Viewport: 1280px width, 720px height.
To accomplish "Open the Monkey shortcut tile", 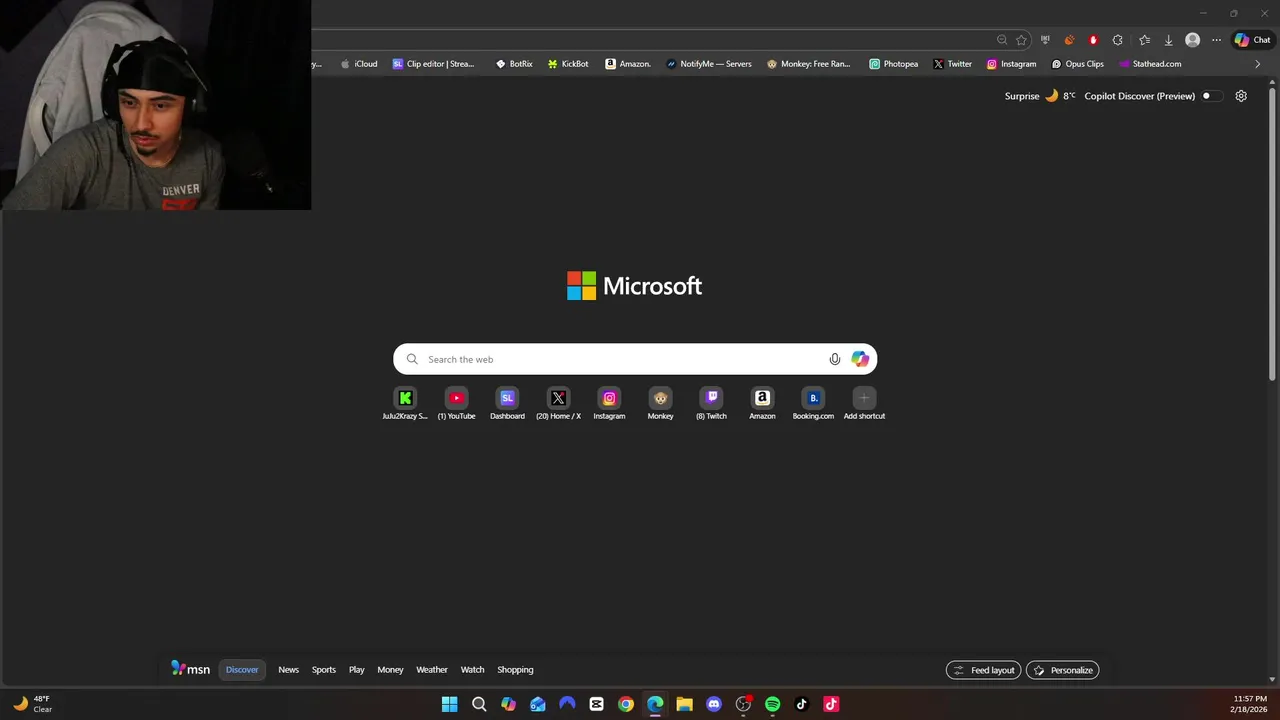I will [660, 404].
